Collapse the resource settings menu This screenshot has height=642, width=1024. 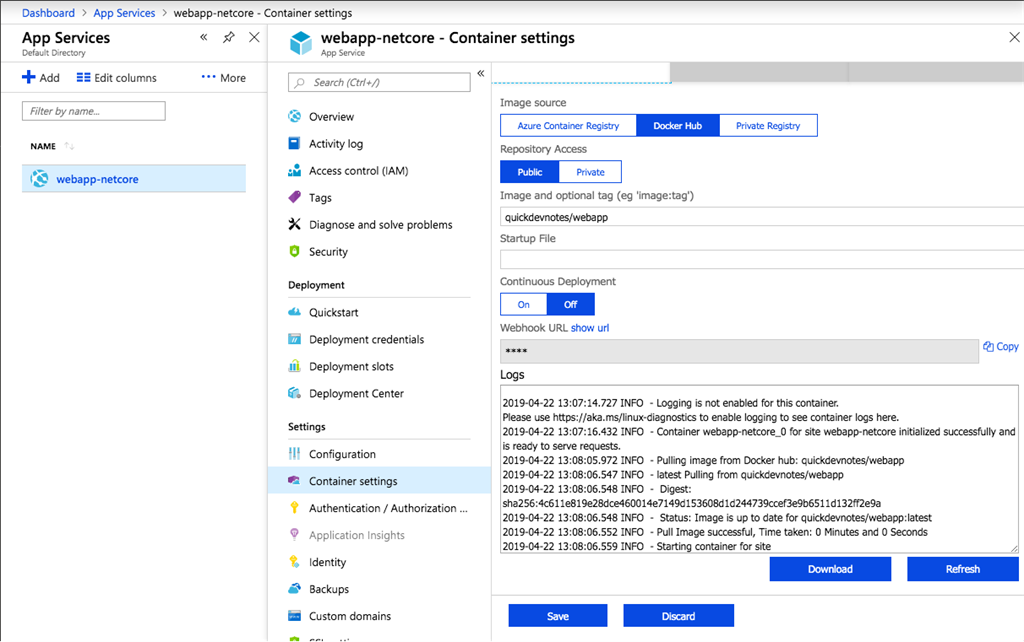point(481,73)
